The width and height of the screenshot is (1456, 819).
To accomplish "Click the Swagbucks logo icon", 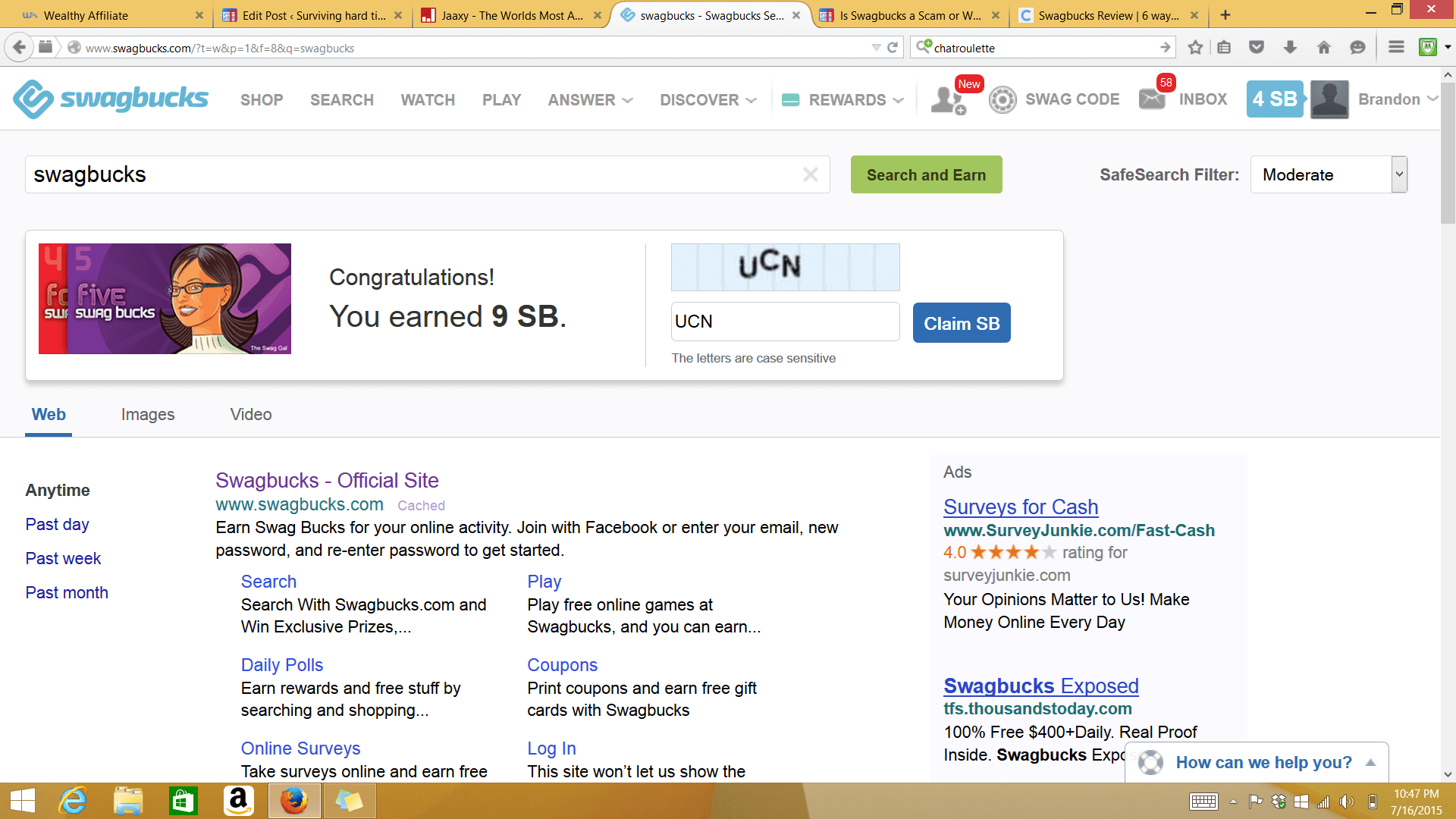I will pos(33,99).
